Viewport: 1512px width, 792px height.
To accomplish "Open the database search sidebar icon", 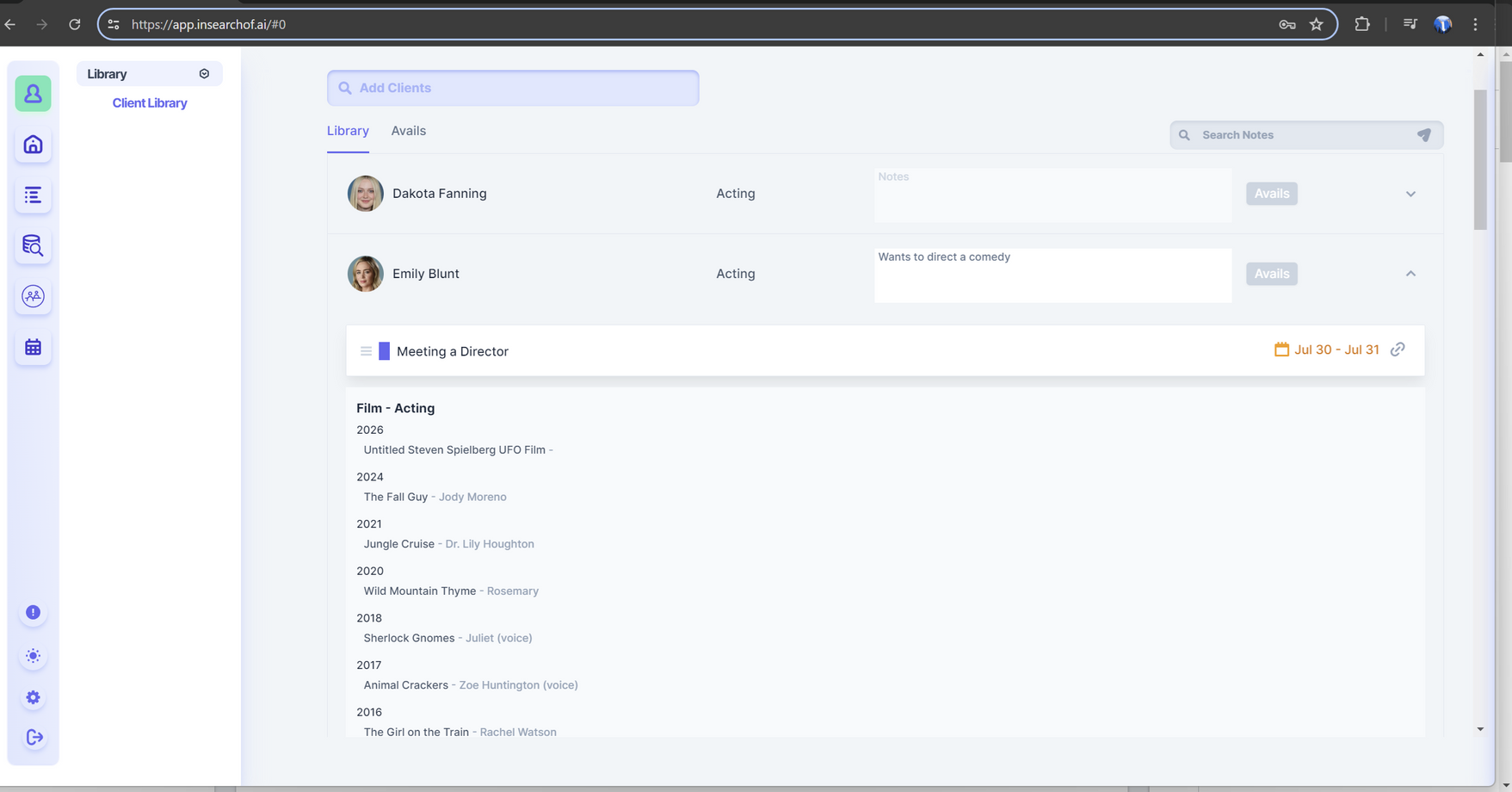I will tap(33, 246).
